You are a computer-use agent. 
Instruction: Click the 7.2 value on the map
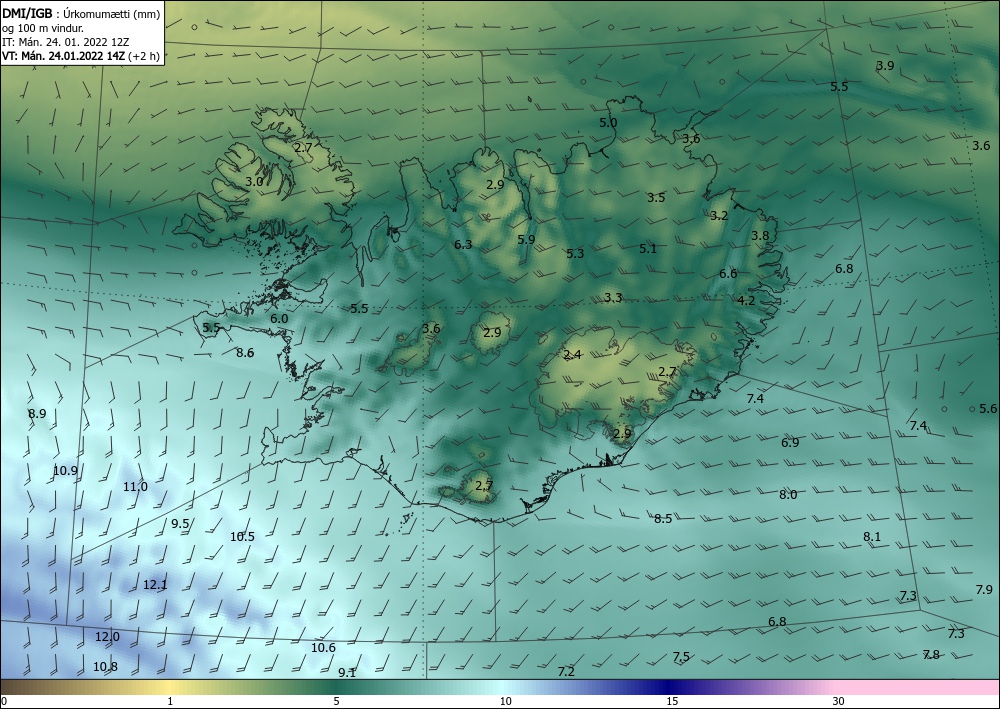coord(566,671)
